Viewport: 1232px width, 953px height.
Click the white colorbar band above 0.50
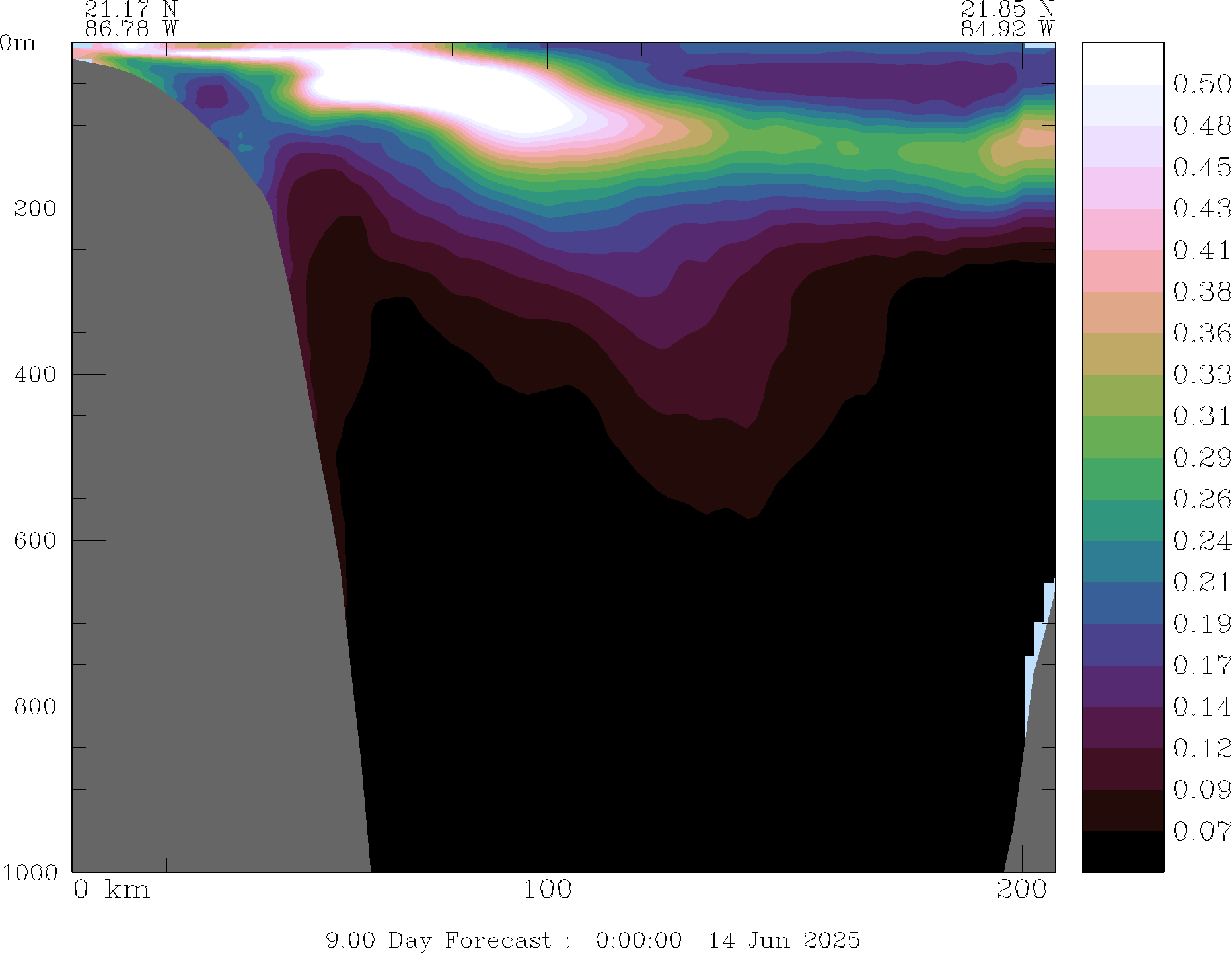tap(1122, 63)
